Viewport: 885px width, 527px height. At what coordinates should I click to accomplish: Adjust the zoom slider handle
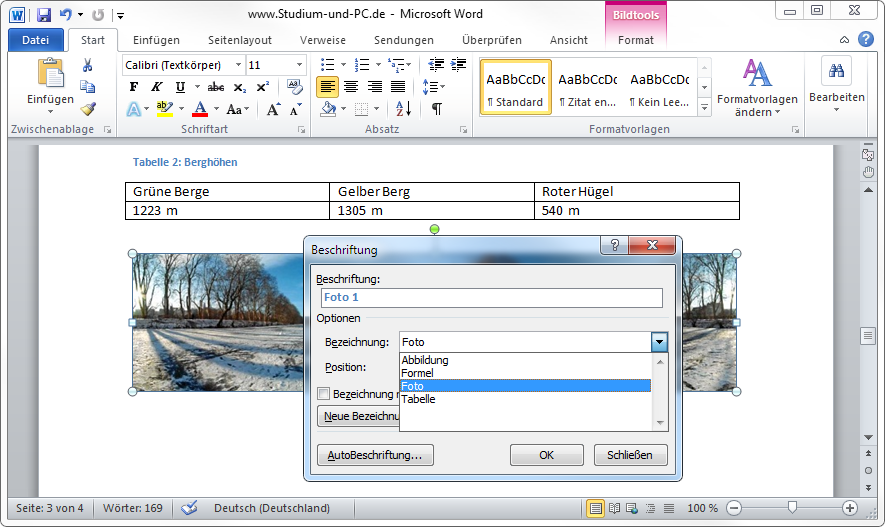pyautogui.click(x=792, y=508)
